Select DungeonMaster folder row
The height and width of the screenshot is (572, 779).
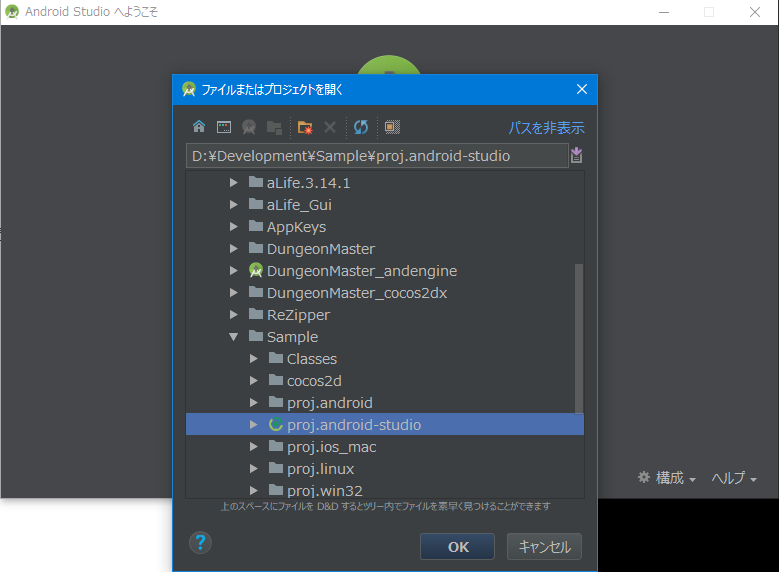pyautogui.click(x=385, y=248)
